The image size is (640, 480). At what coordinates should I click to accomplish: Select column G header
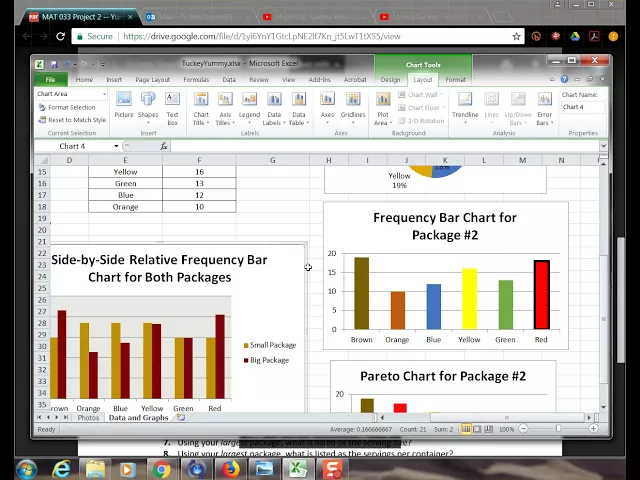coord(273,160)
